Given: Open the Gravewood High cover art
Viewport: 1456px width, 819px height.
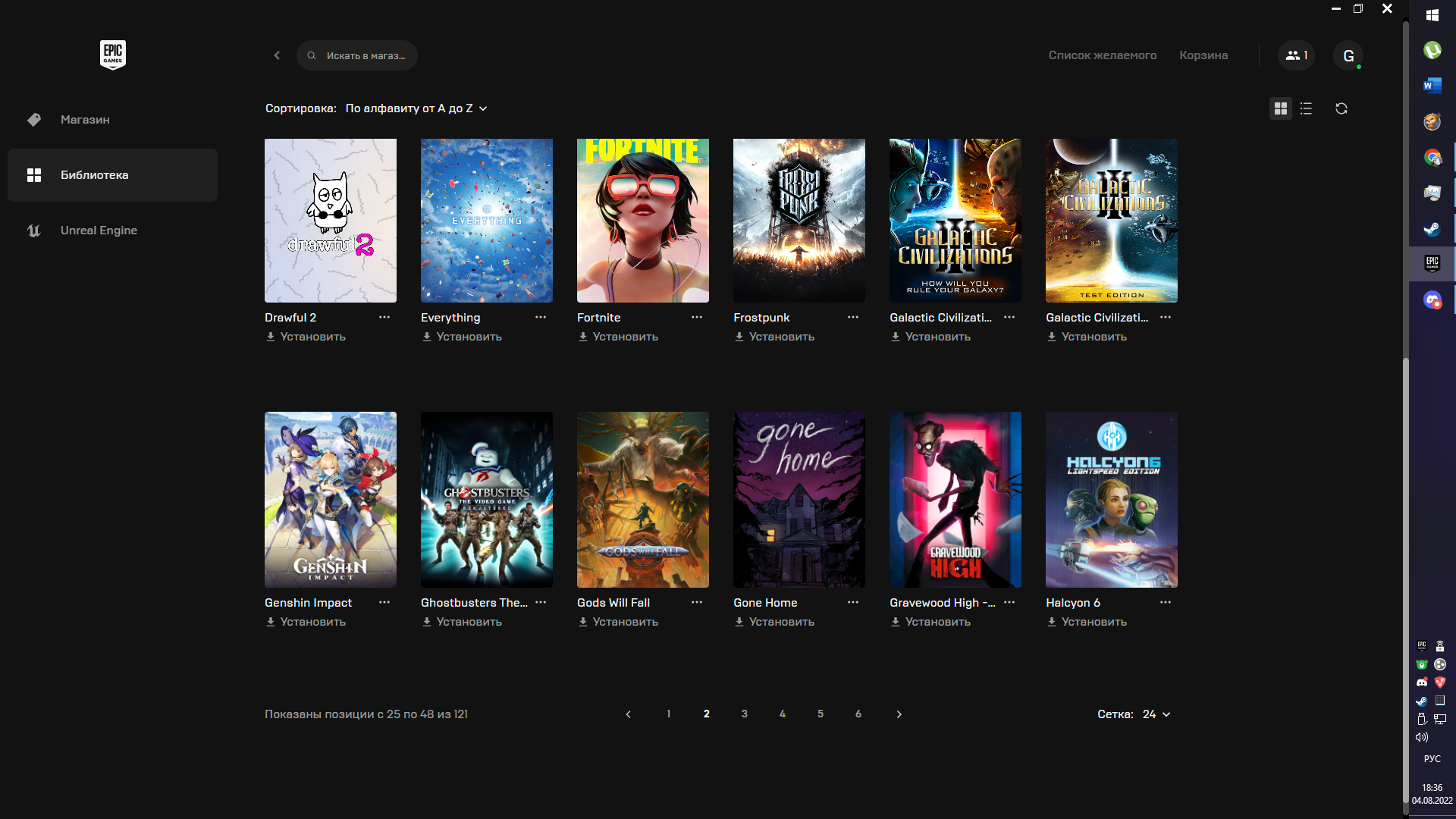Looking at the screenshot, I should pyautogui.click(x=955, y=500).
